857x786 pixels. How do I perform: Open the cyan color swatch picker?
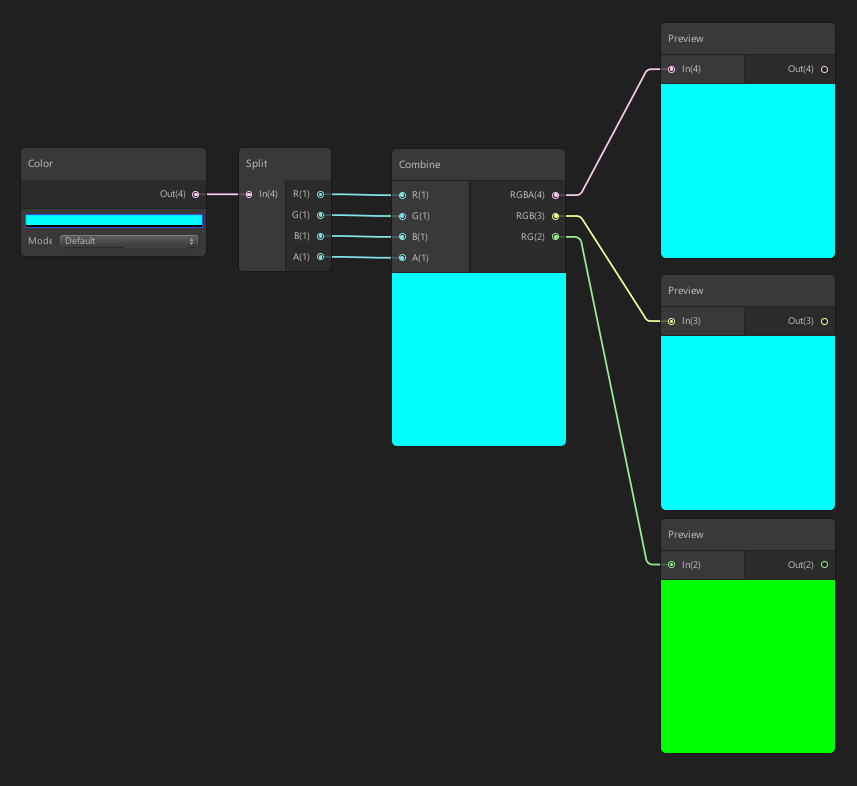pyautogui.click(x=113, y=220)
